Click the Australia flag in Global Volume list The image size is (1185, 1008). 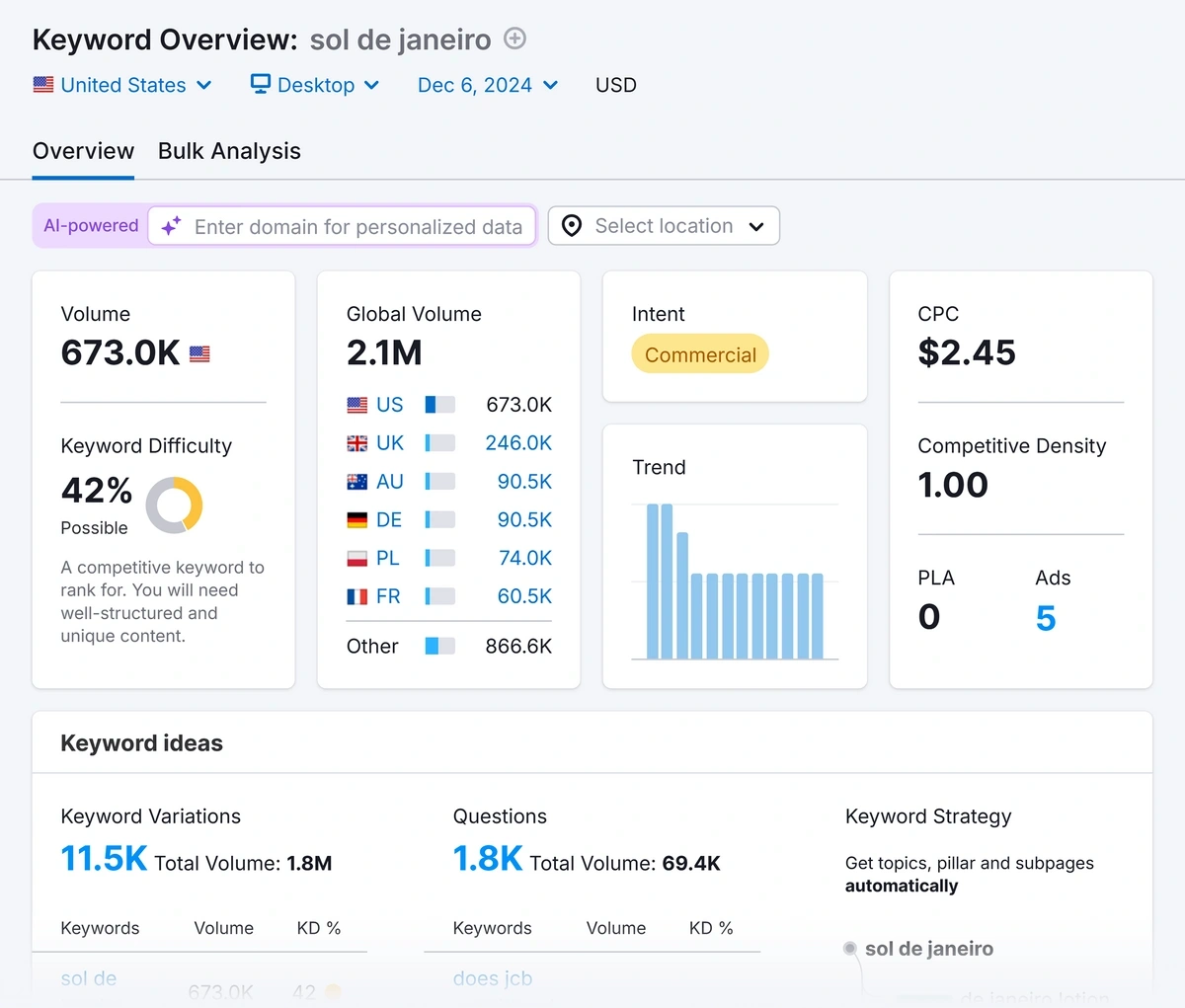357,482
